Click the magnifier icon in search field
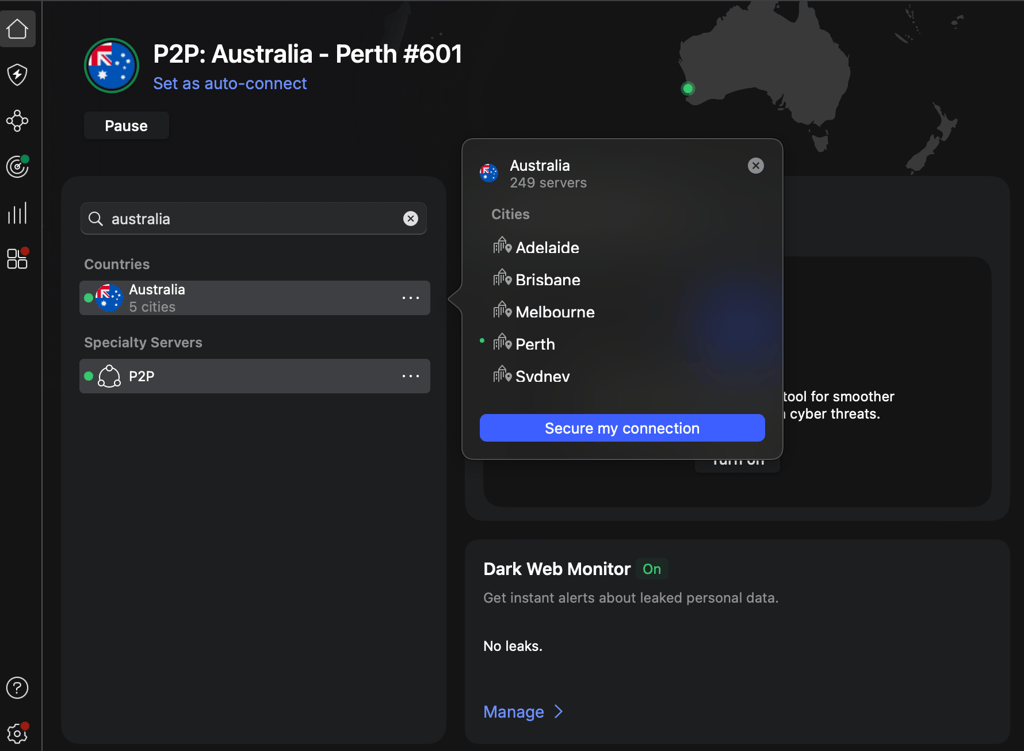The width and height of the screenshot is (1024, 751). (95, 219)
